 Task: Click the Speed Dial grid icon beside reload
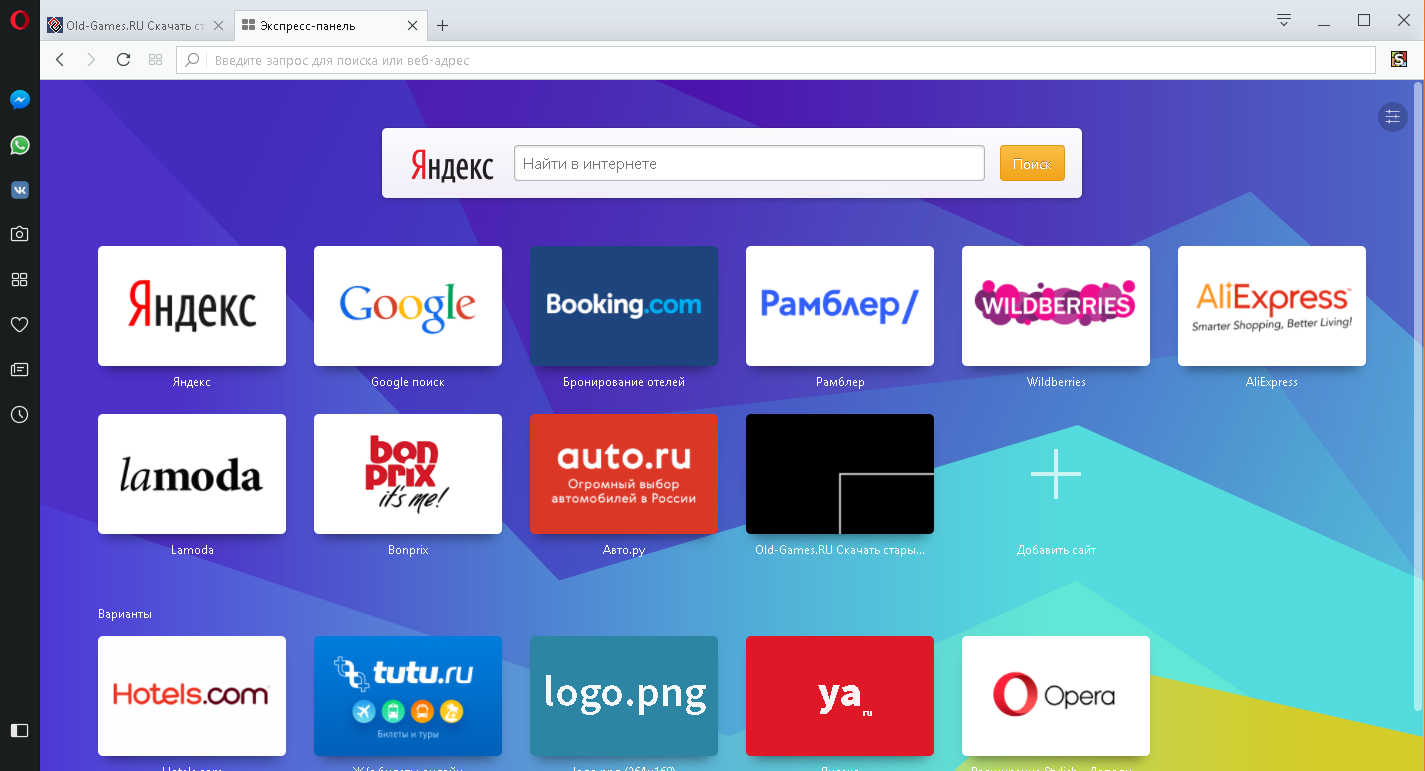(x=155, y=60)
